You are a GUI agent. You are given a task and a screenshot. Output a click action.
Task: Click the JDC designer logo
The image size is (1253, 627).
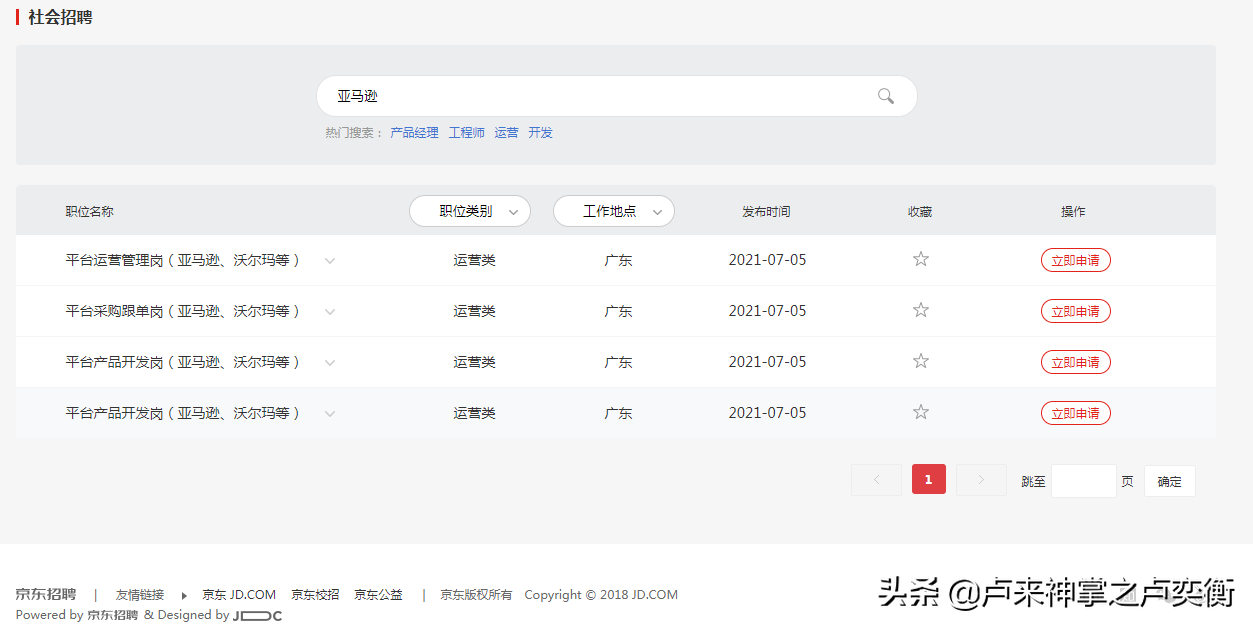click(x=258, y=616)
